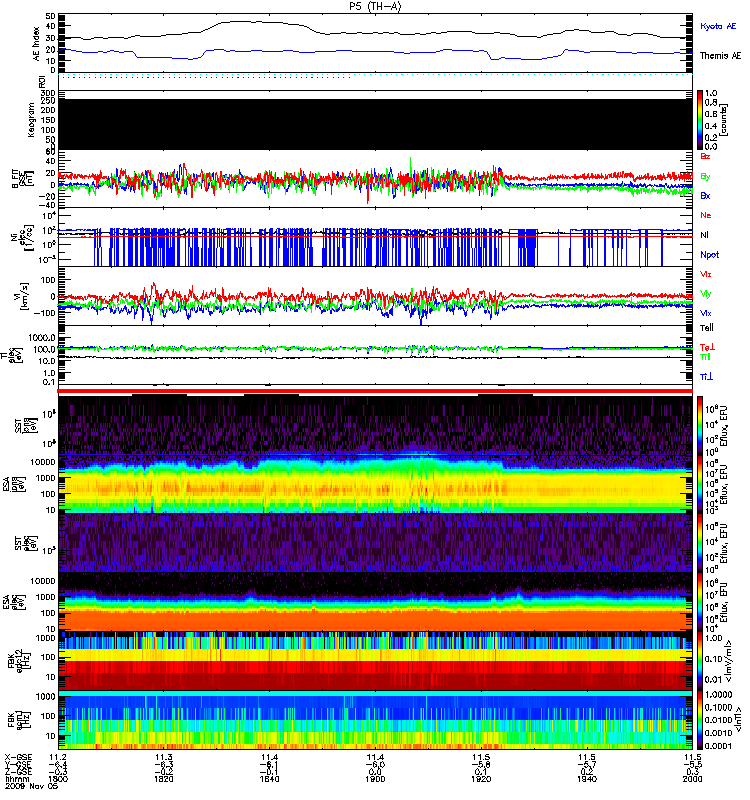Click the 2009 Nov 05 date label
Image resolution: width=750 pixels, height=800 pixels.
pyautogui.click(x=31, y=786)
